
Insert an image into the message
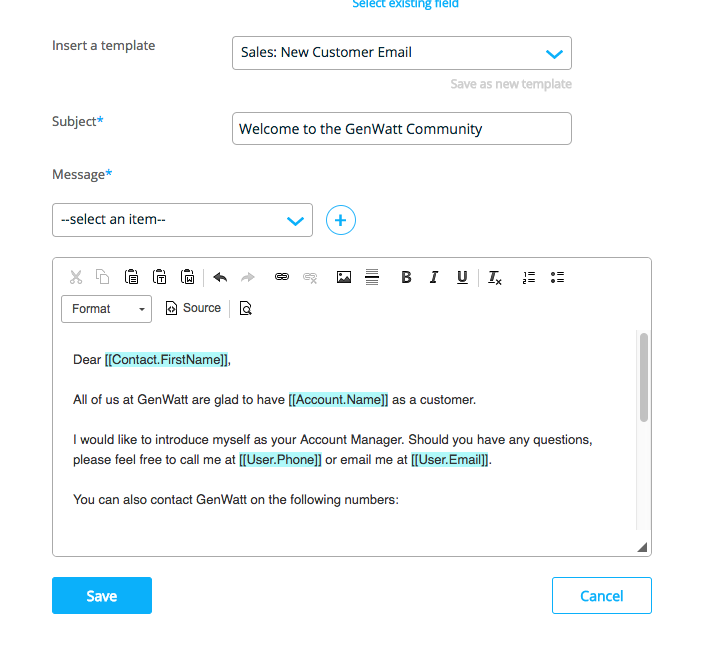(x=344, y=277)
